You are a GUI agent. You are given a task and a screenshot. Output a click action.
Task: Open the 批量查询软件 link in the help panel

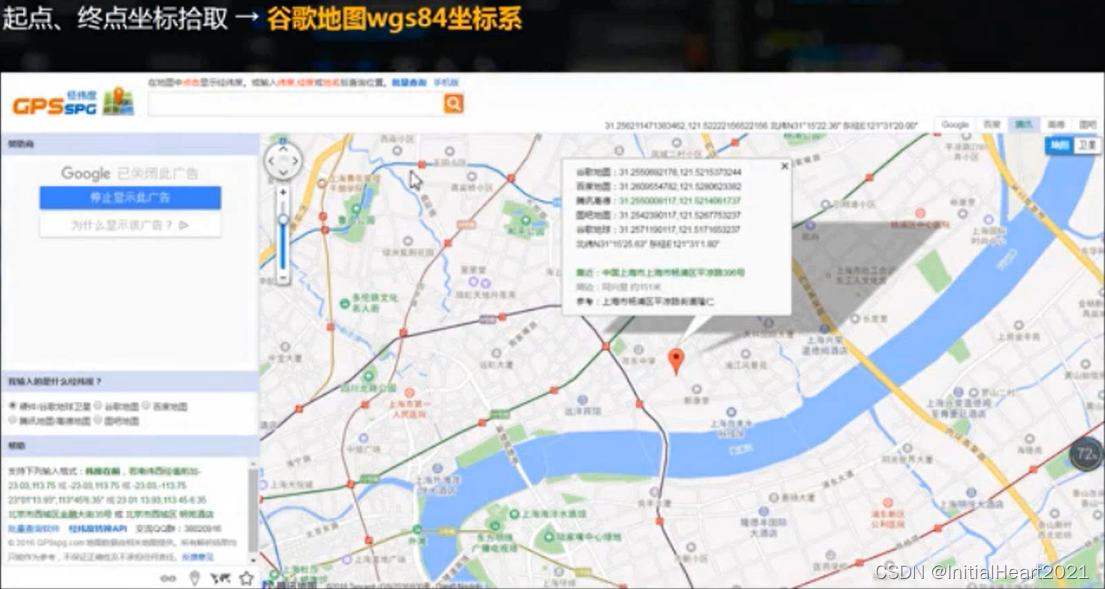pyautogui.click(x=34, y=528)
